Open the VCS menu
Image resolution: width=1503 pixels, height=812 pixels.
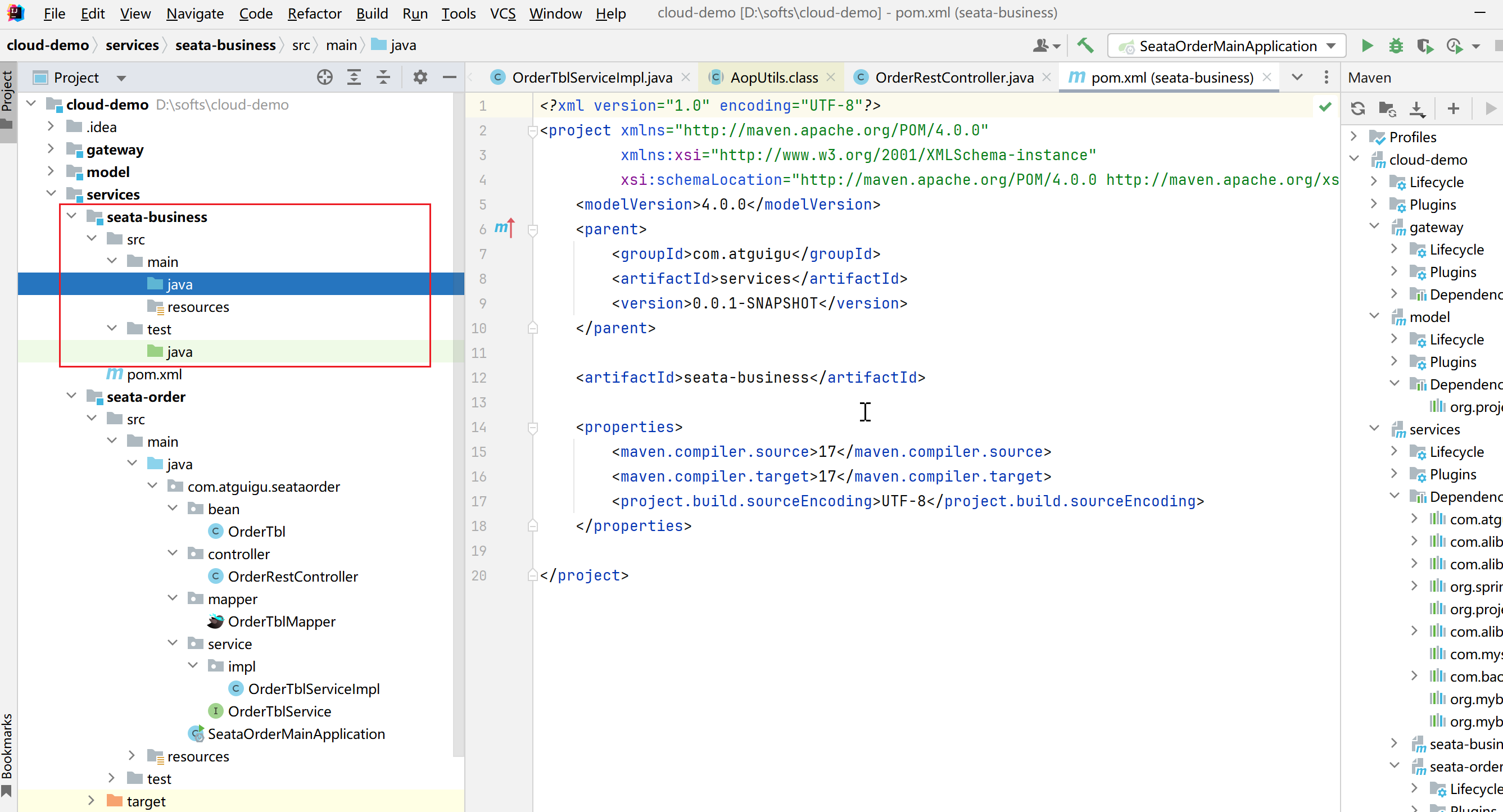503,13
